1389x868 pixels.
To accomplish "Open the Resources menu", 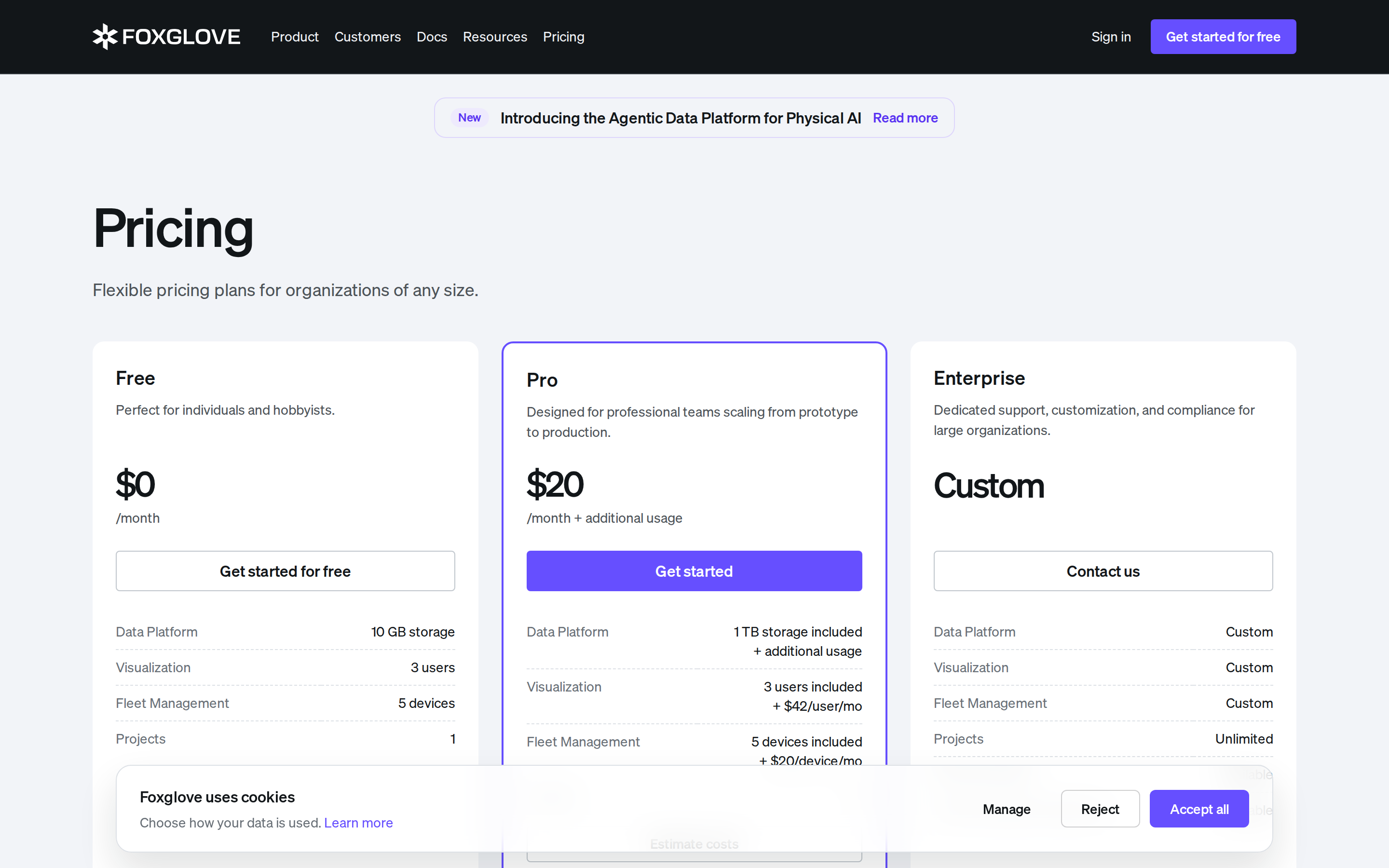I will coord(495,37).
